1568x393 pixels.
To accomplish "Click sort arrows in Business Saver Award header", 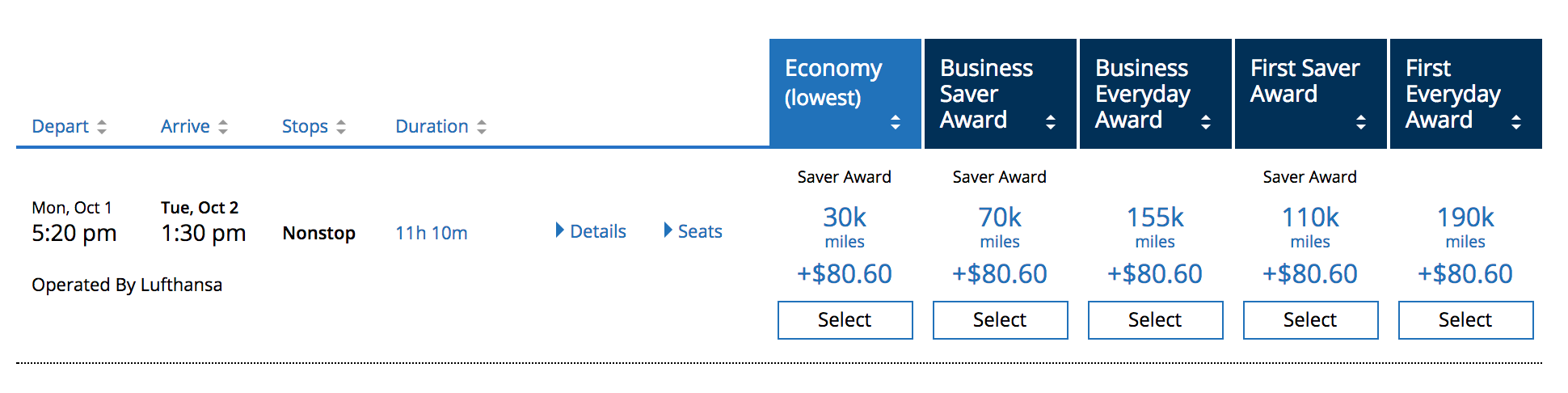I will 1051,122.
